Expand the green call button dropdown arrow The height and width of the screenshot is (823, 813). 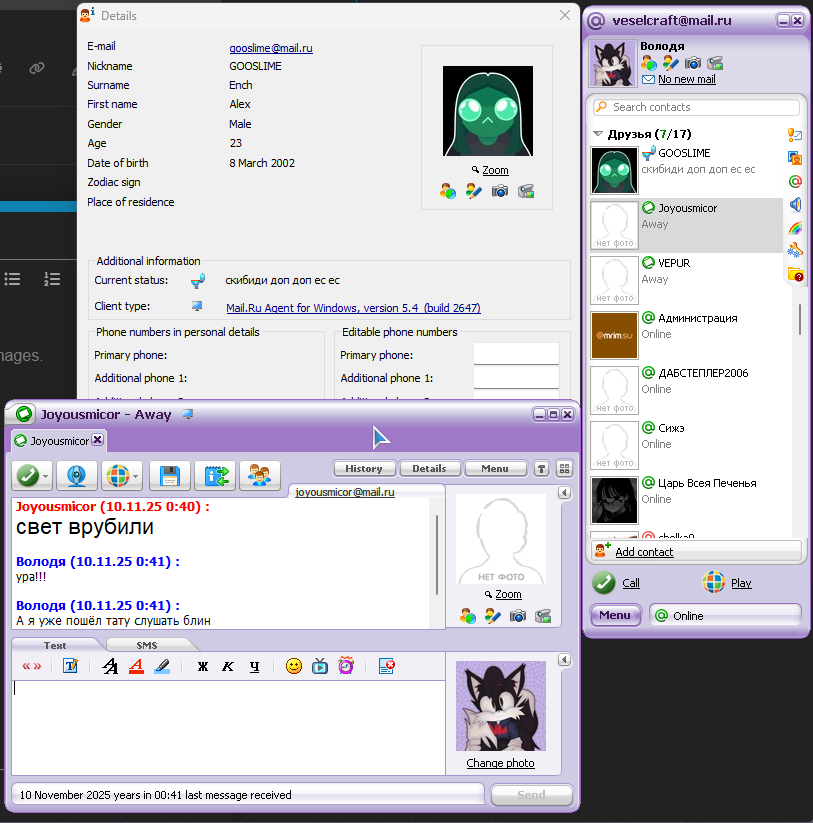(46, 476)
